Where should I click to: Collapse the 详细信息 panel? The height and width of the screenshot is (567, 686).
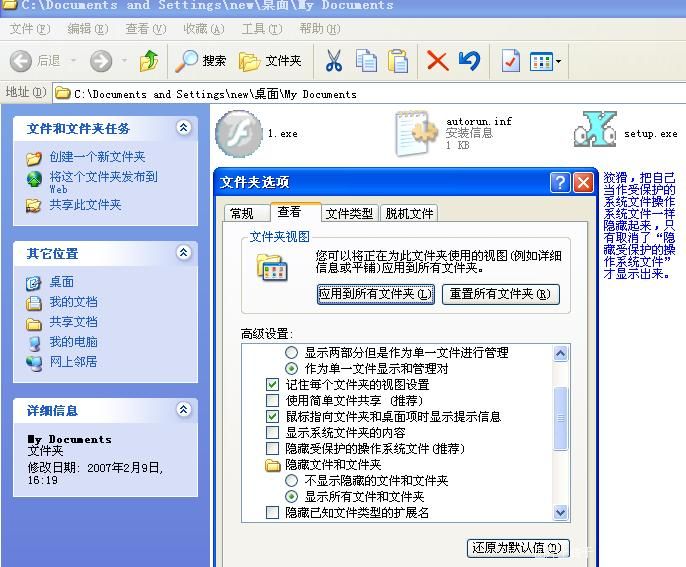coord(184,410)
